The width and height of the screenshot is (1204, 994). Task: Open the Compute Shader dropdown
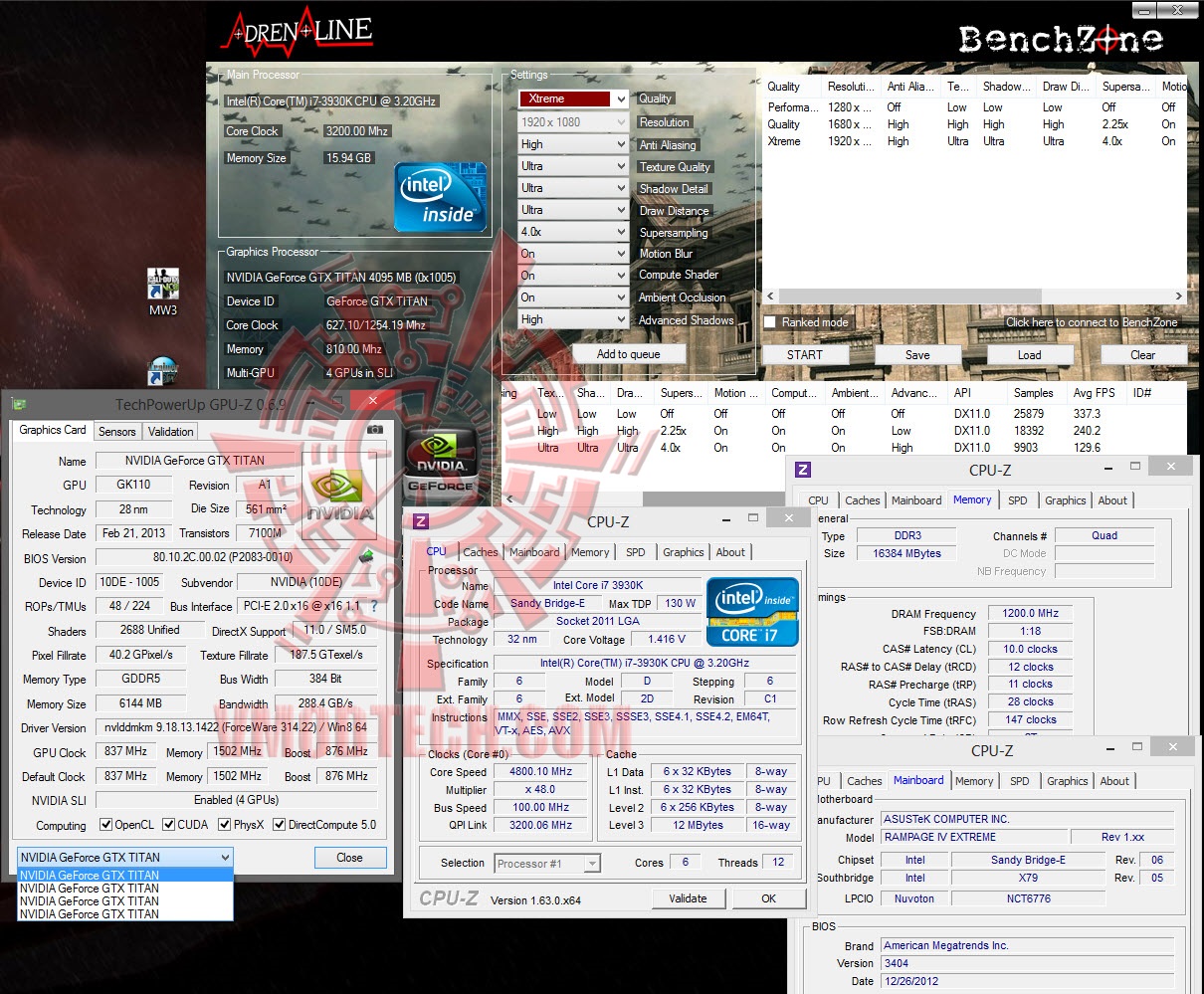coord(573,276)
